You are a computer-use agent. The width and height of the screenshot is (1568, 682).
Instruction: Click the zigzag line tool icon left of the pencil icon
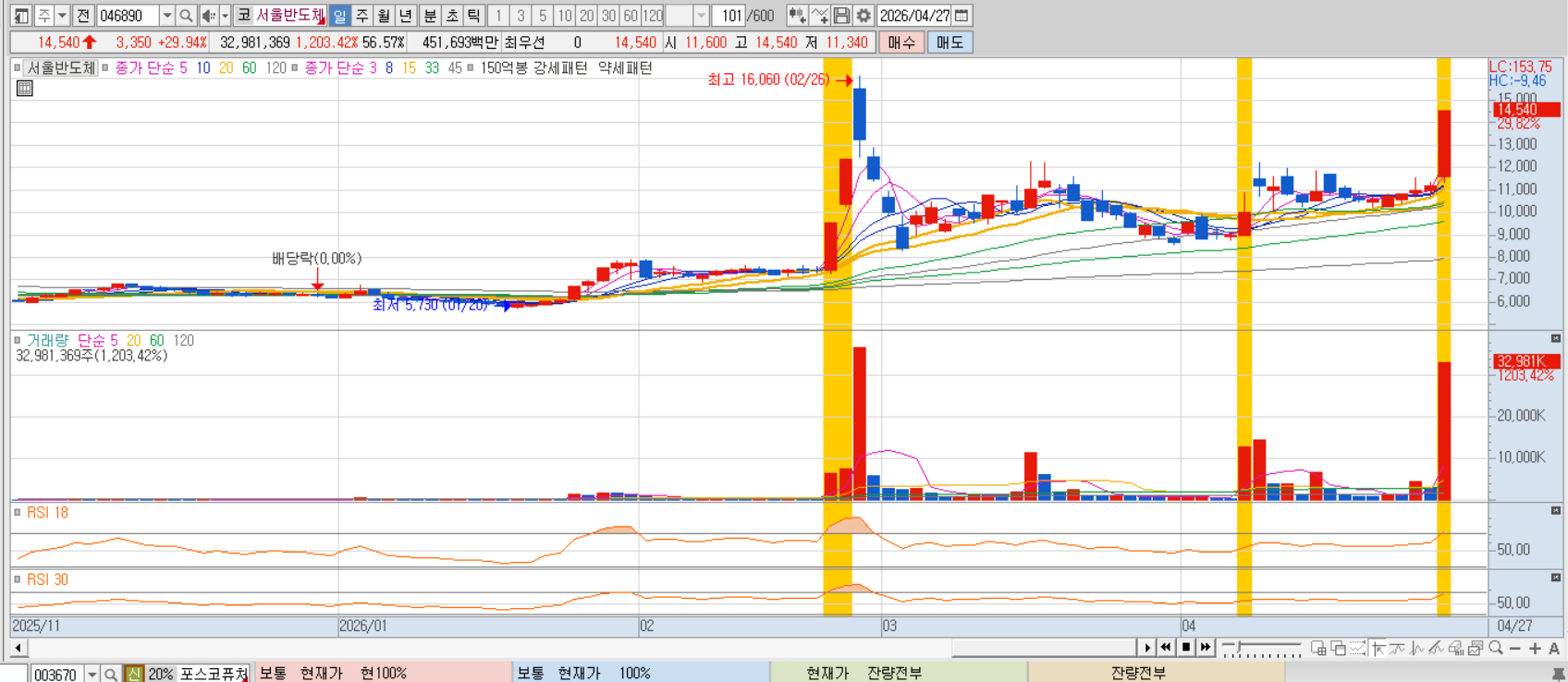1416,648
